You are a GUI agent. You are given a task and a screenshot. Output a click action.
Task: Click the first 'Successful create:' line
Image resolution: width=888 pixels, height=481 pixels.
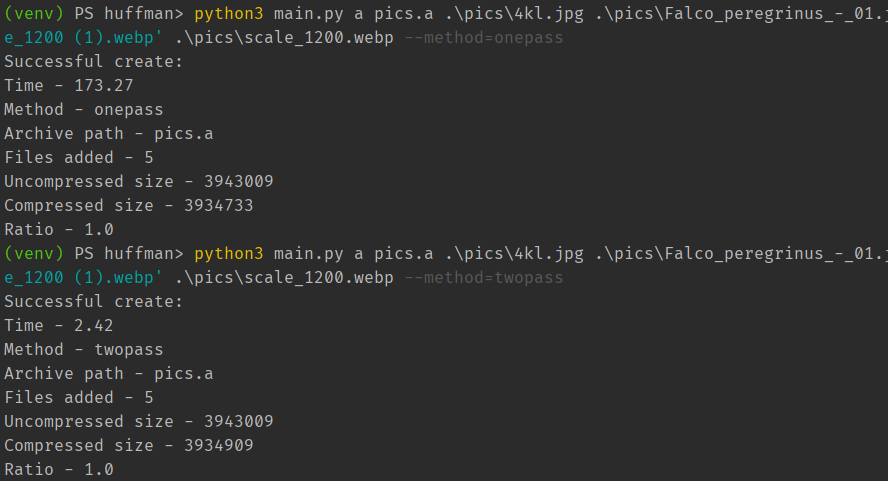pyautogui.click(x=93, y=61)
